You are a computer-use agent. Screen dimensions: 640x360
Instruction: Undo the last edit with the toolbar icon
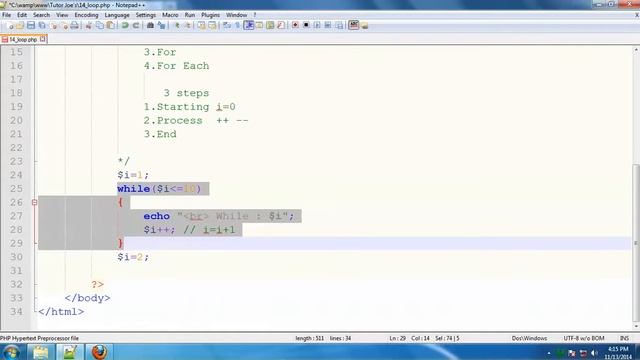click(x=125, y=25)
